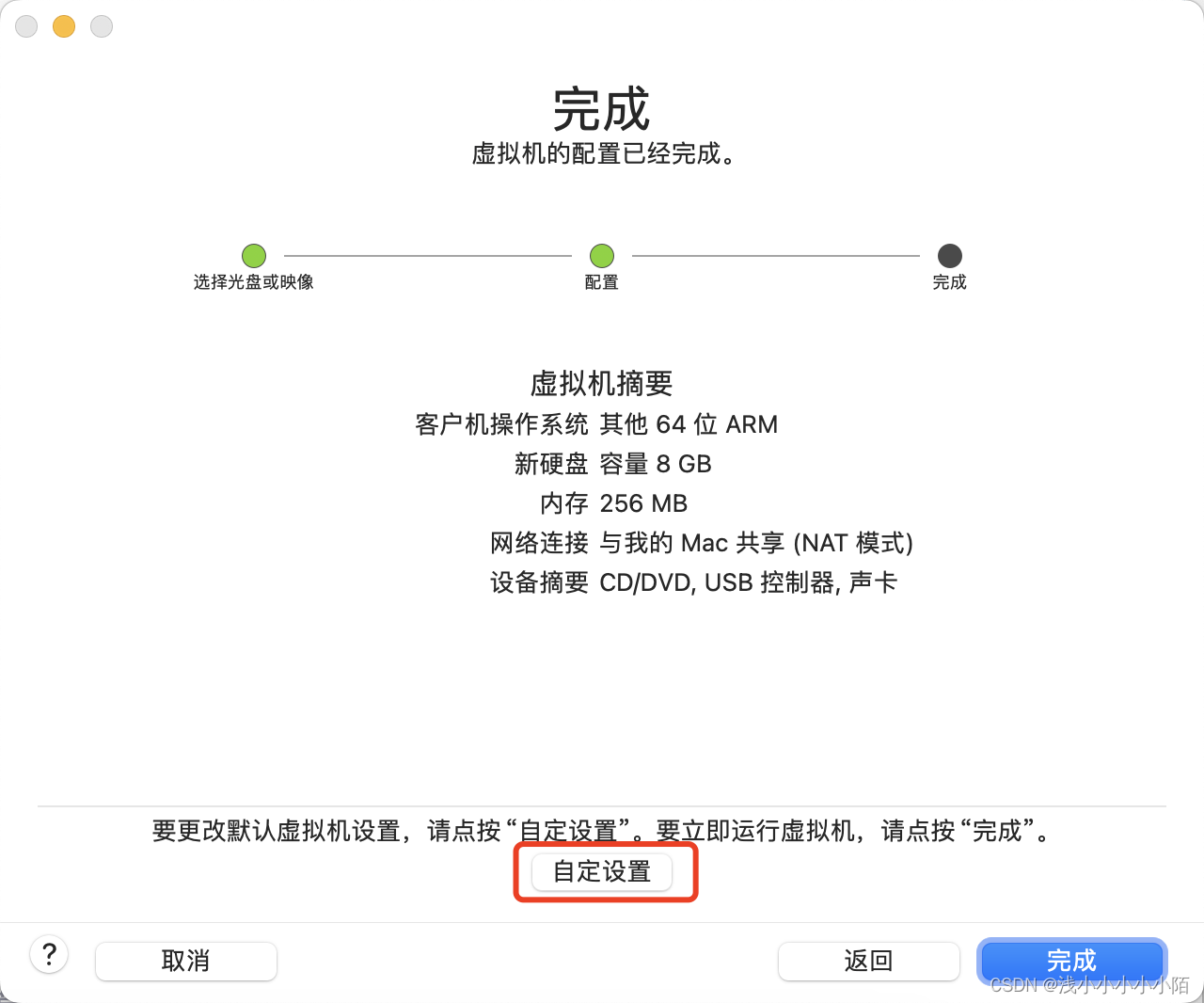Open 自定设置 to customize the virtual machine
The width and height of the screenshot is (1204, 1003).
tap(602, 871)
